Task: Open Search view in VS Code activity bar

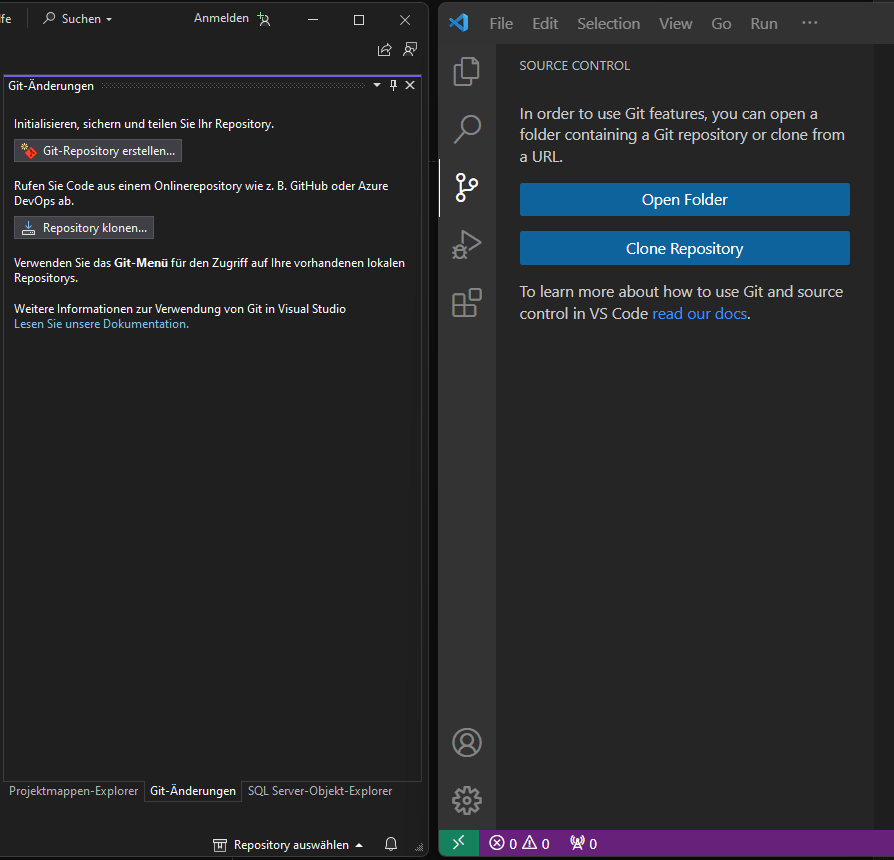Action: point(467,129)
